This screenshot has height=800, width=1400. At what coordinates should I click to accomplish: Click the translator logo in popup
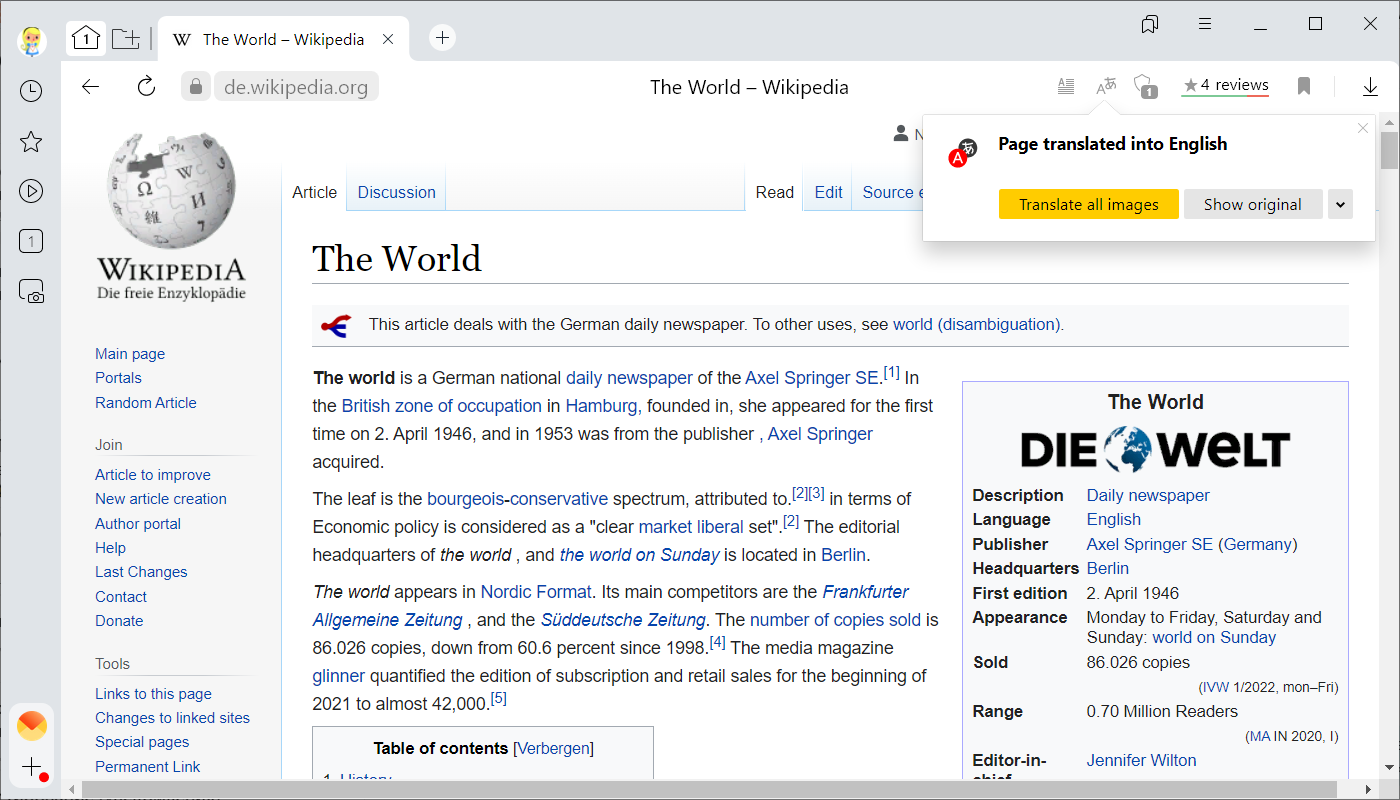click(963, 152)
